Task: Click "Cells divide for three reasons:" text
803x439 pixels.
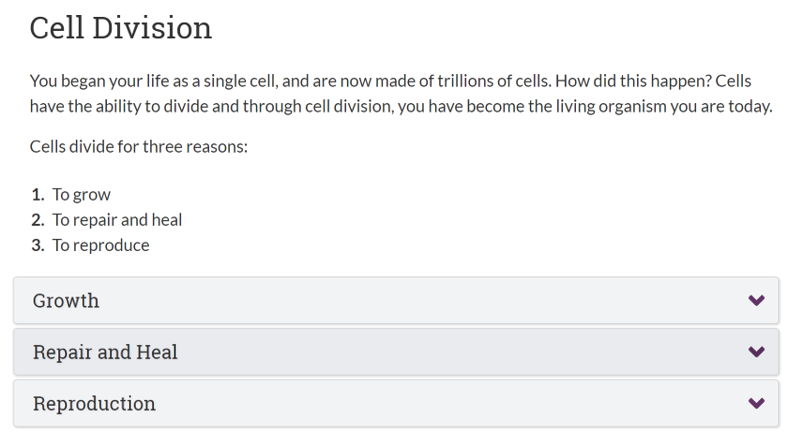Action: pyautogui.click(x=139, y=147)
